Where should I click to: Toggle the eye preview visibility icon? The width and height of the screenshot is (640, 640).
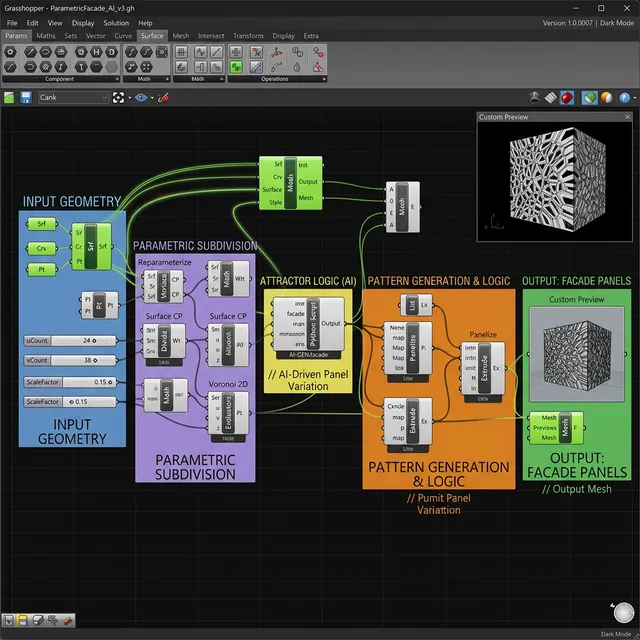coord(142,98)
